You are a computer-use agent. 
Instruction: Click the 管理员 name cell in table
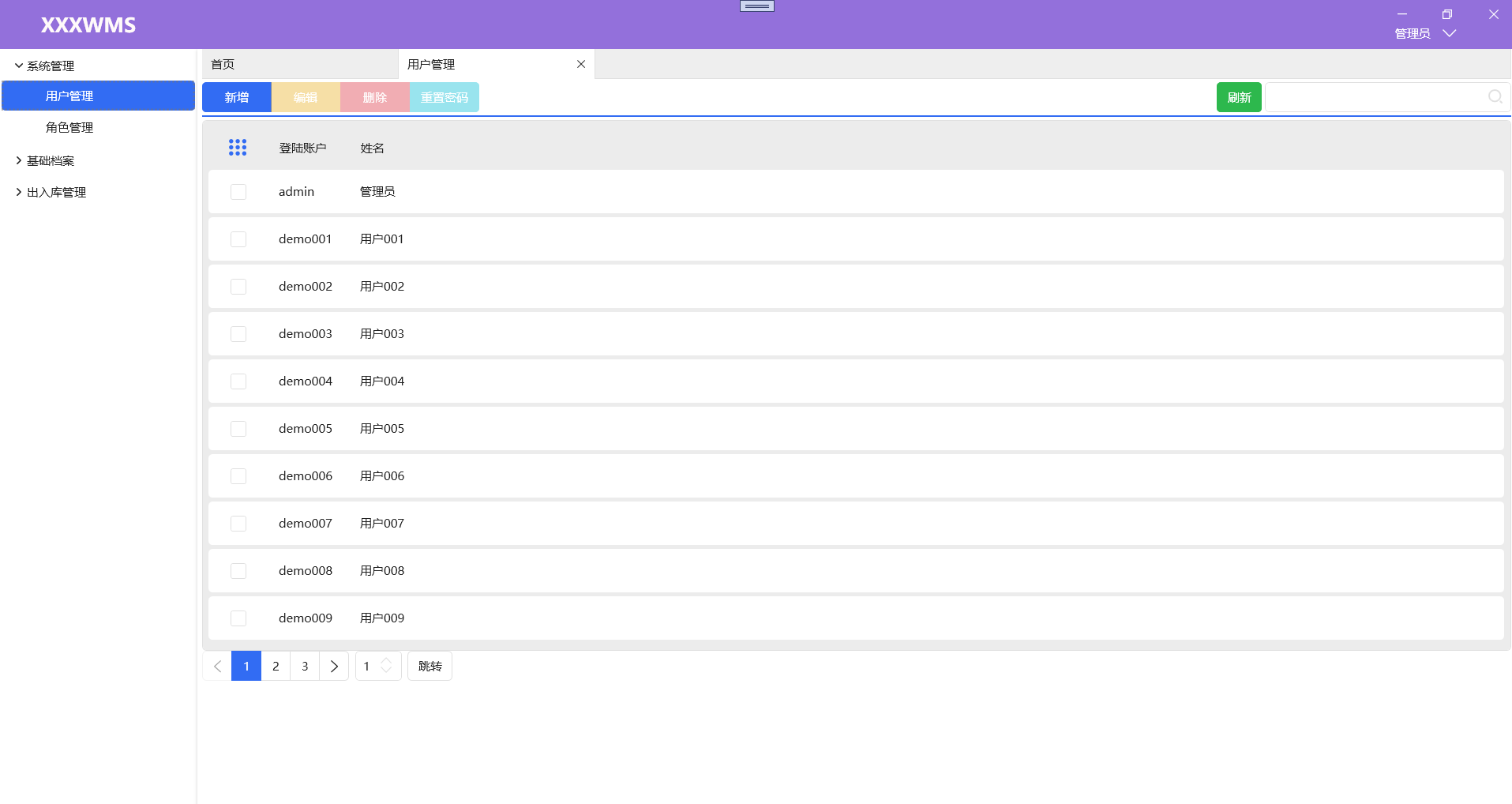pos(377,192)
